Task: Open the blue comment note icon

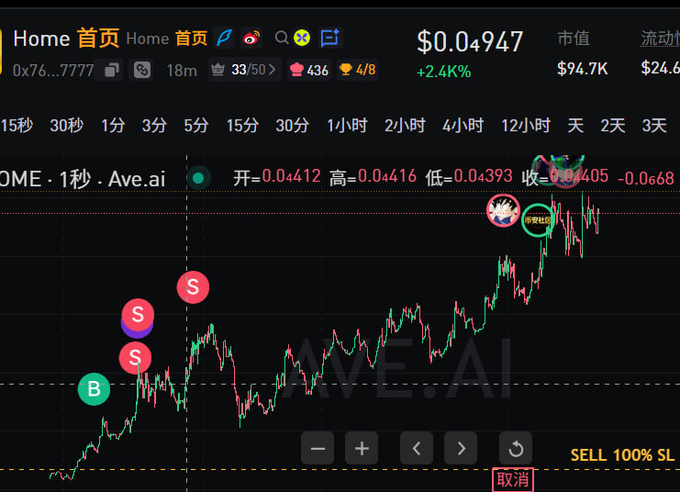Action: [x=330, y=38]
